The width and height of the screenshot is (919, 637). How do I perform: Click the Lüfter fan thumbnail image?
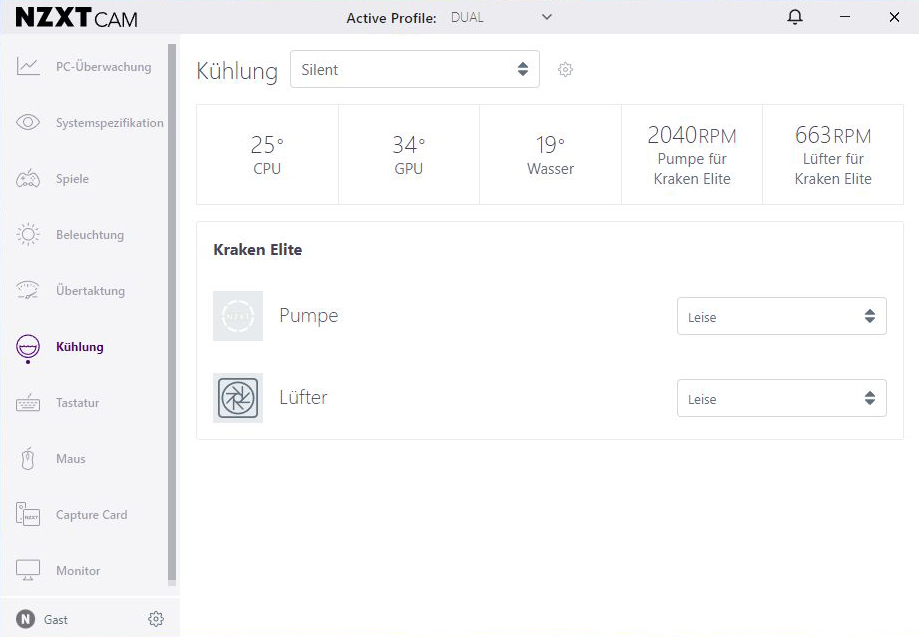tap(238, 398)
